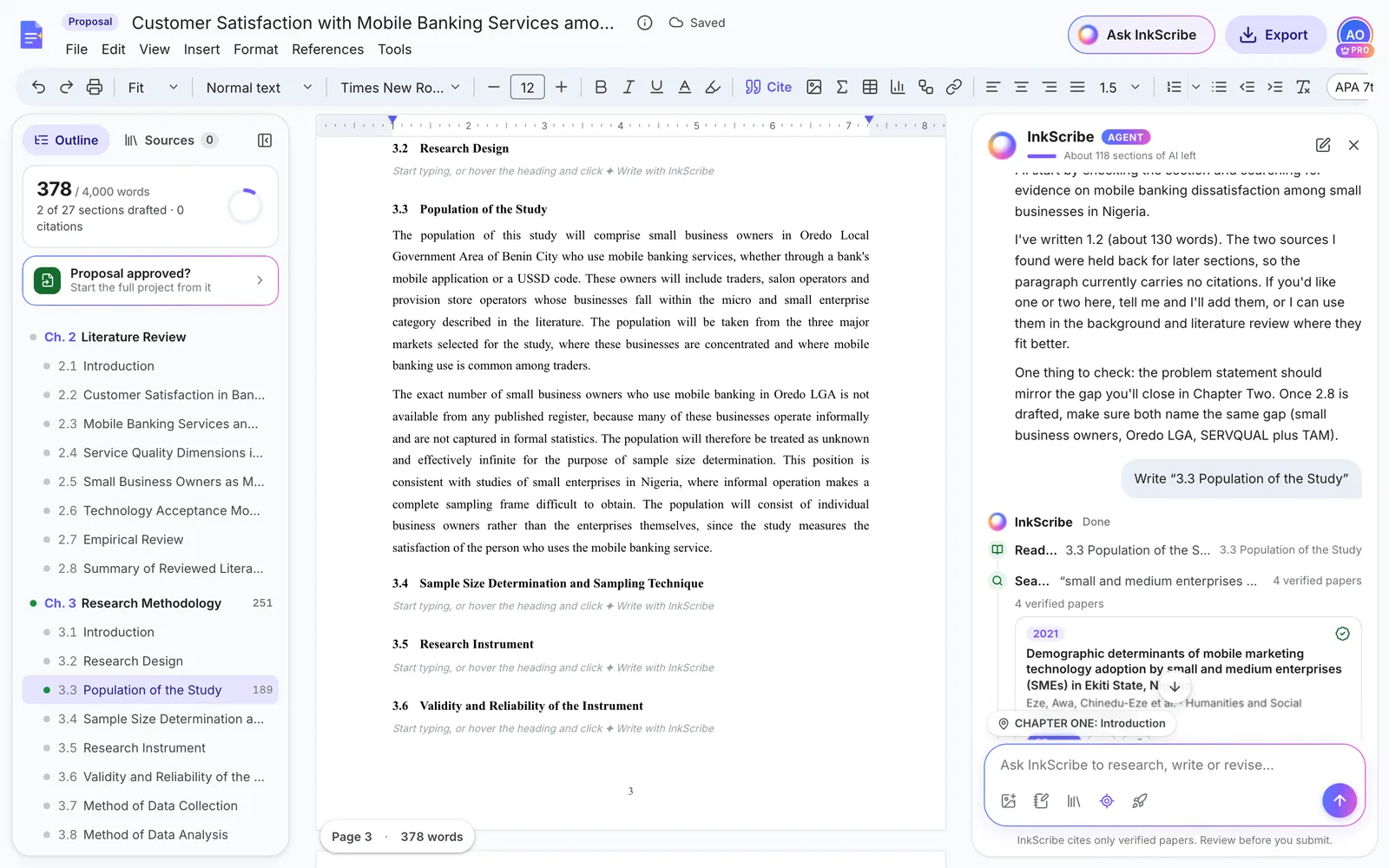Open the Tools menu
The height and width of the screenshot is (868, 1389).
(x=394, y=49)
